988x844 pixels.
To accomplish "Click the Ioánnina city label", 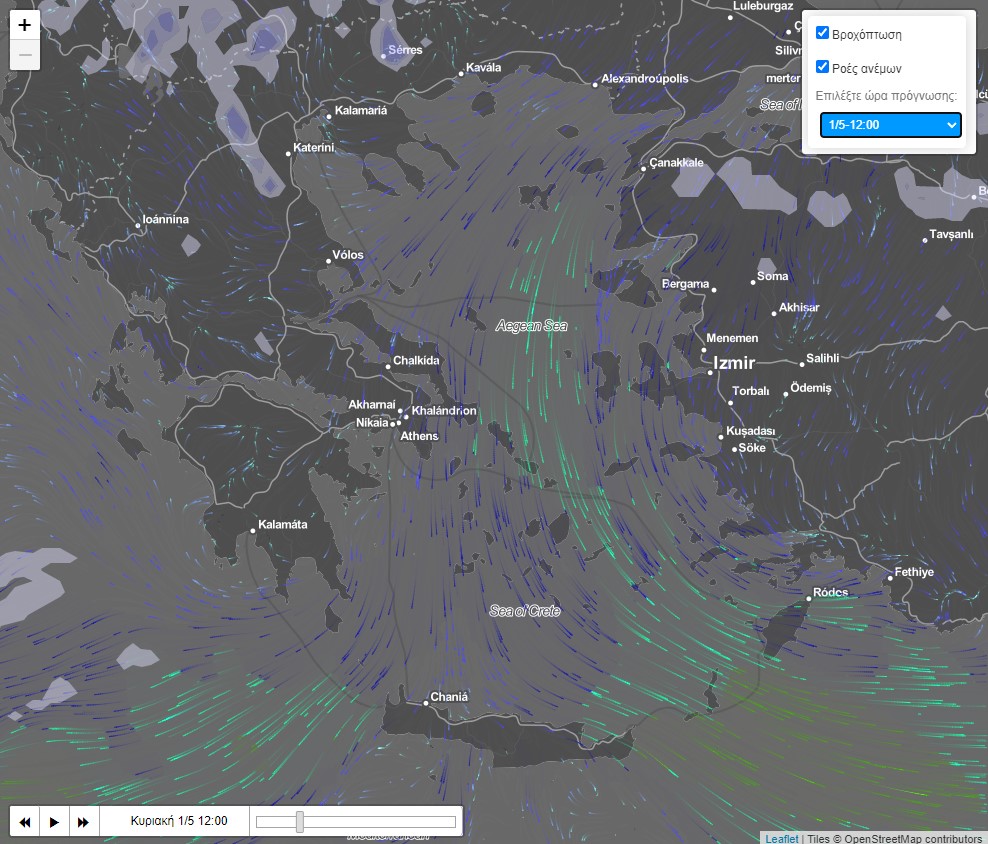I will (166, 219).
